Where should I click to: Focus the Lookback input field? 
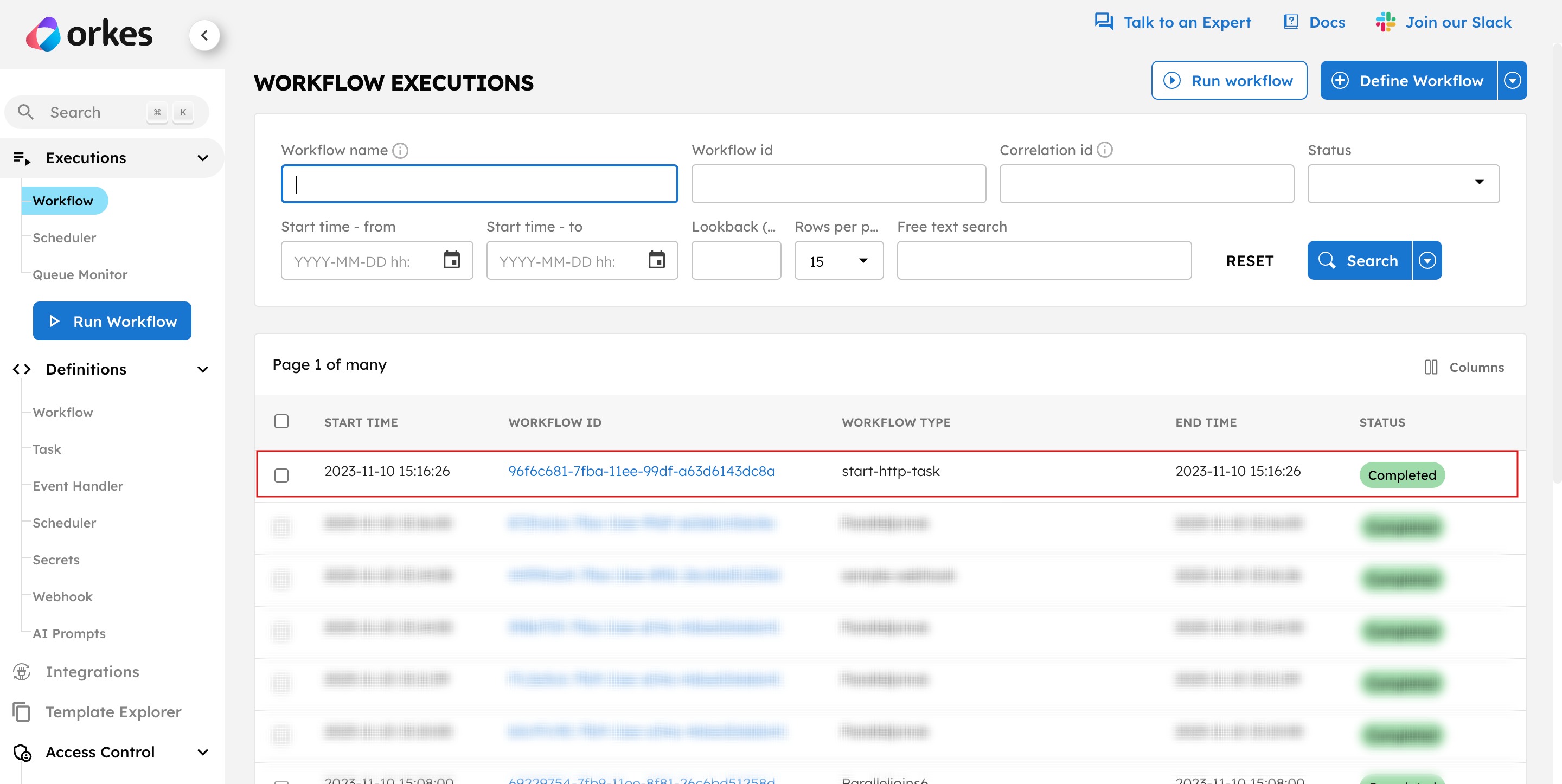pos(735,260)
